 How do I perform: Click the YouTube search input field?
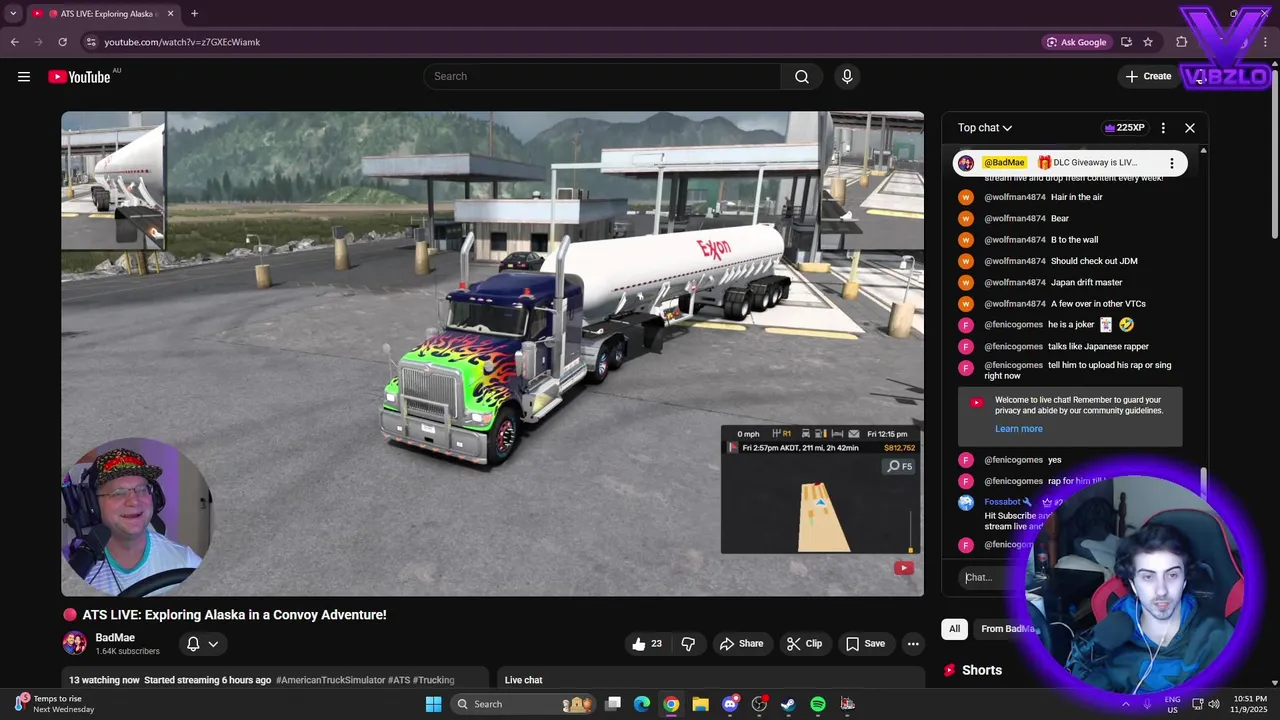coord(602,76)
